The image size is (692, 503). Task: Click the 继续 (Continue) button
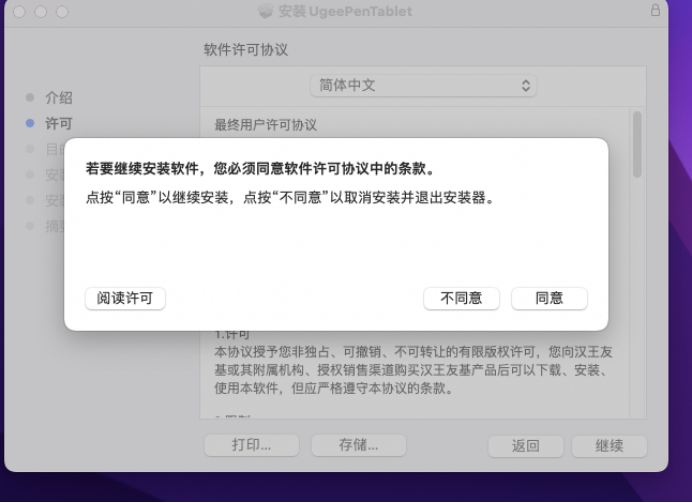[609, 446]
